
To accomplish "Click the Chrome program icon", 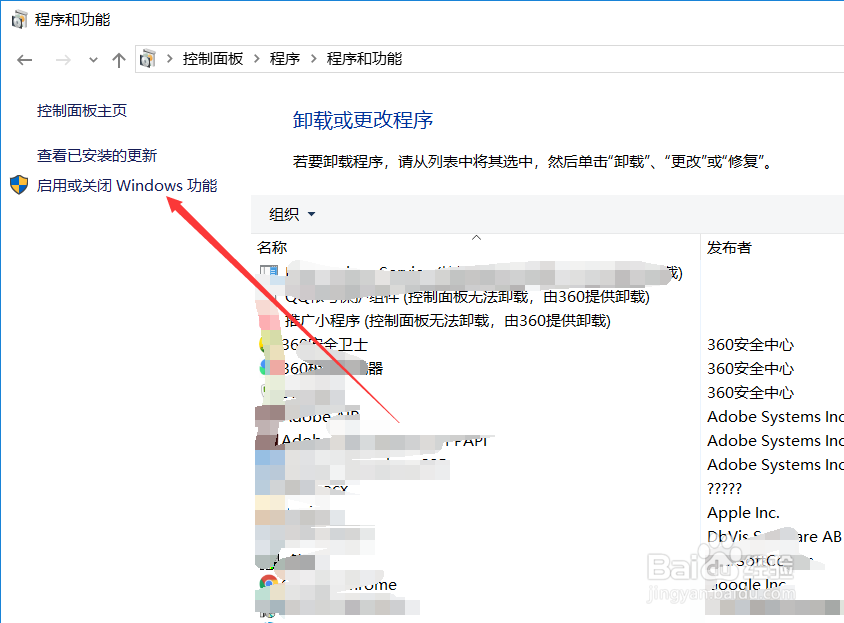I will click(x=269, y=584).
